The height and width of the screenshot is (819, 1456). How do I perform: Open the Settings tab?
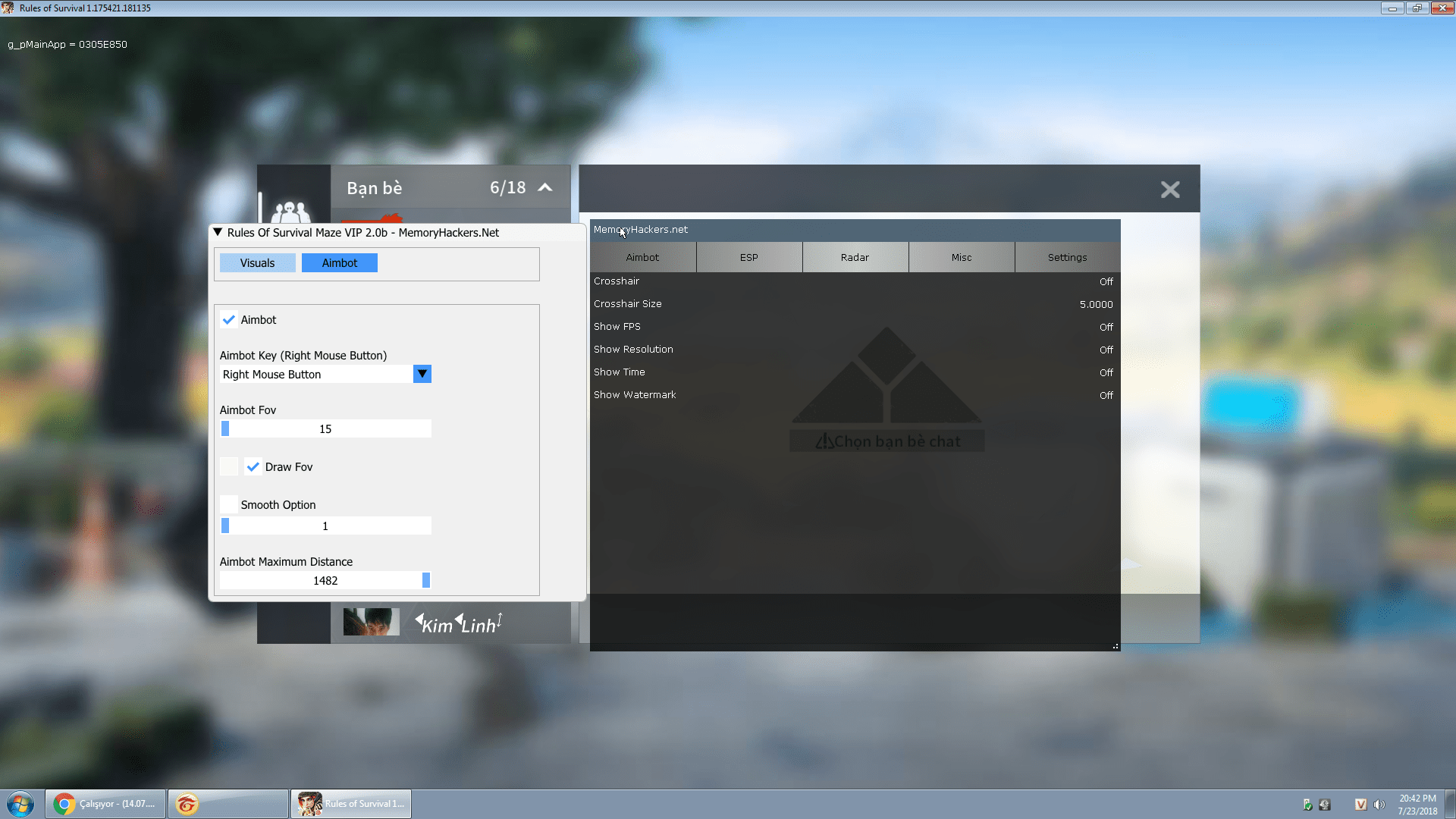click(x=1067, y=257)
